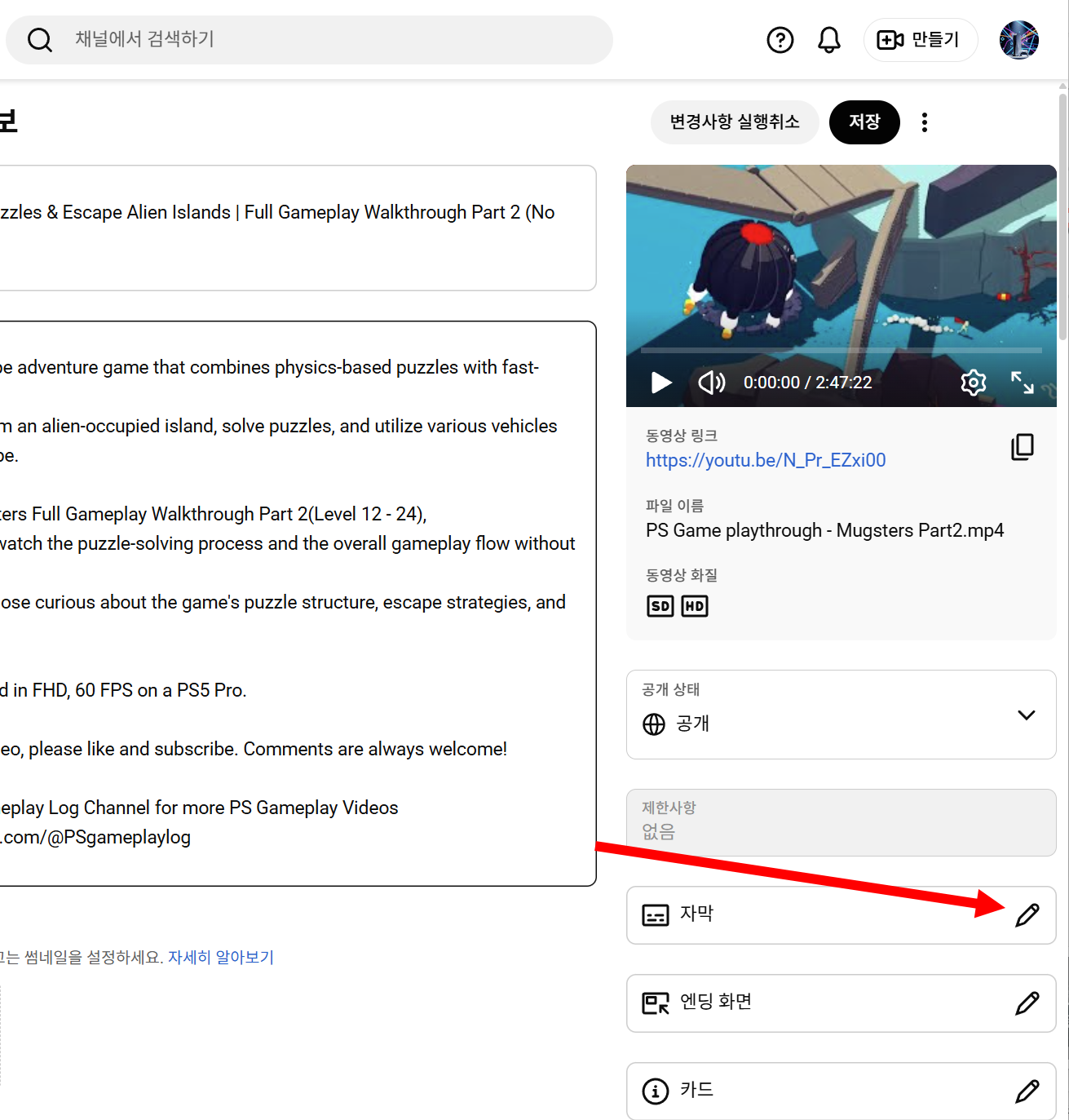Image resolution: width=1069 pixels, height=1120 pixels.
Task: Click the '동영상 화질' label
Action: point(682,575)
